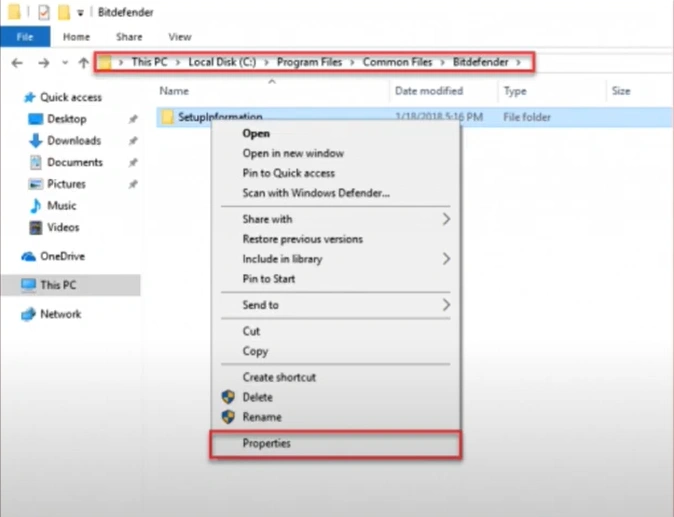This screenshot has height=517, width=674.
Task: Choose Open in new window
Action: tap(336, 153)
